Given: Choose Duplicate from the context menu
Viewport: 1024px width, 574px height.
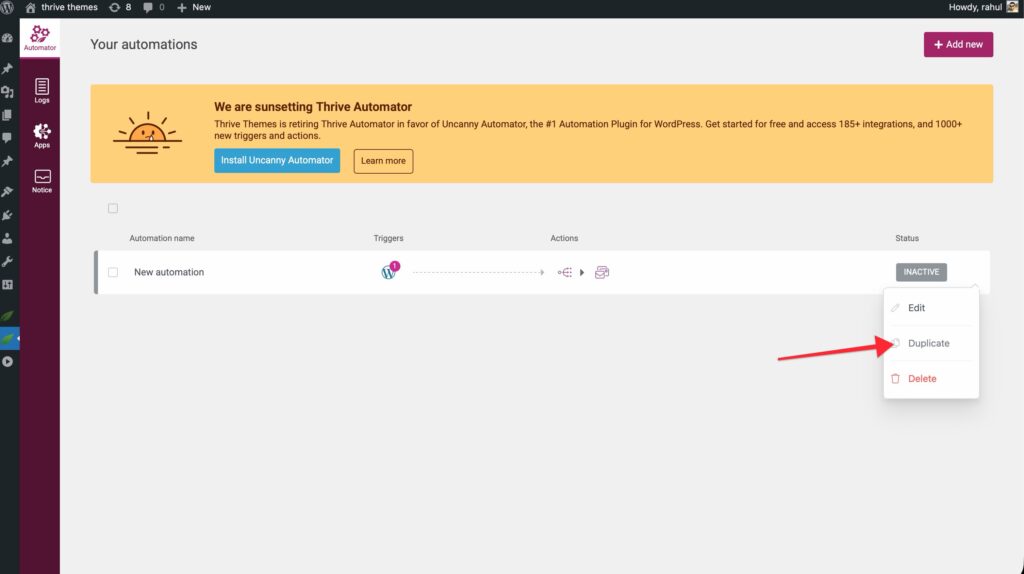Looking at the screenshot, I should [x=928, y=343].
